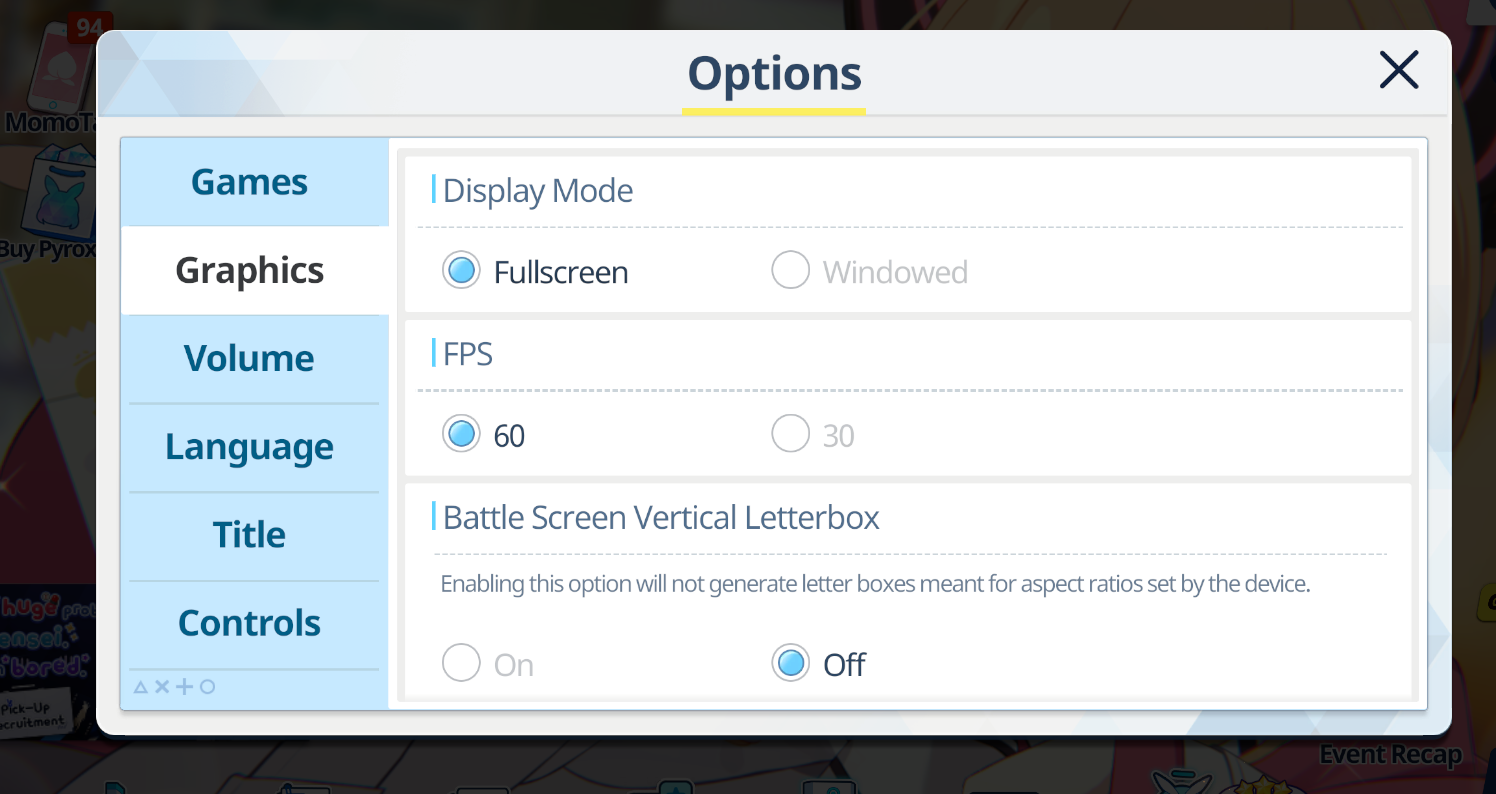
Task: Select the Fullscreen display mode radio
Action: coord(461,271)
